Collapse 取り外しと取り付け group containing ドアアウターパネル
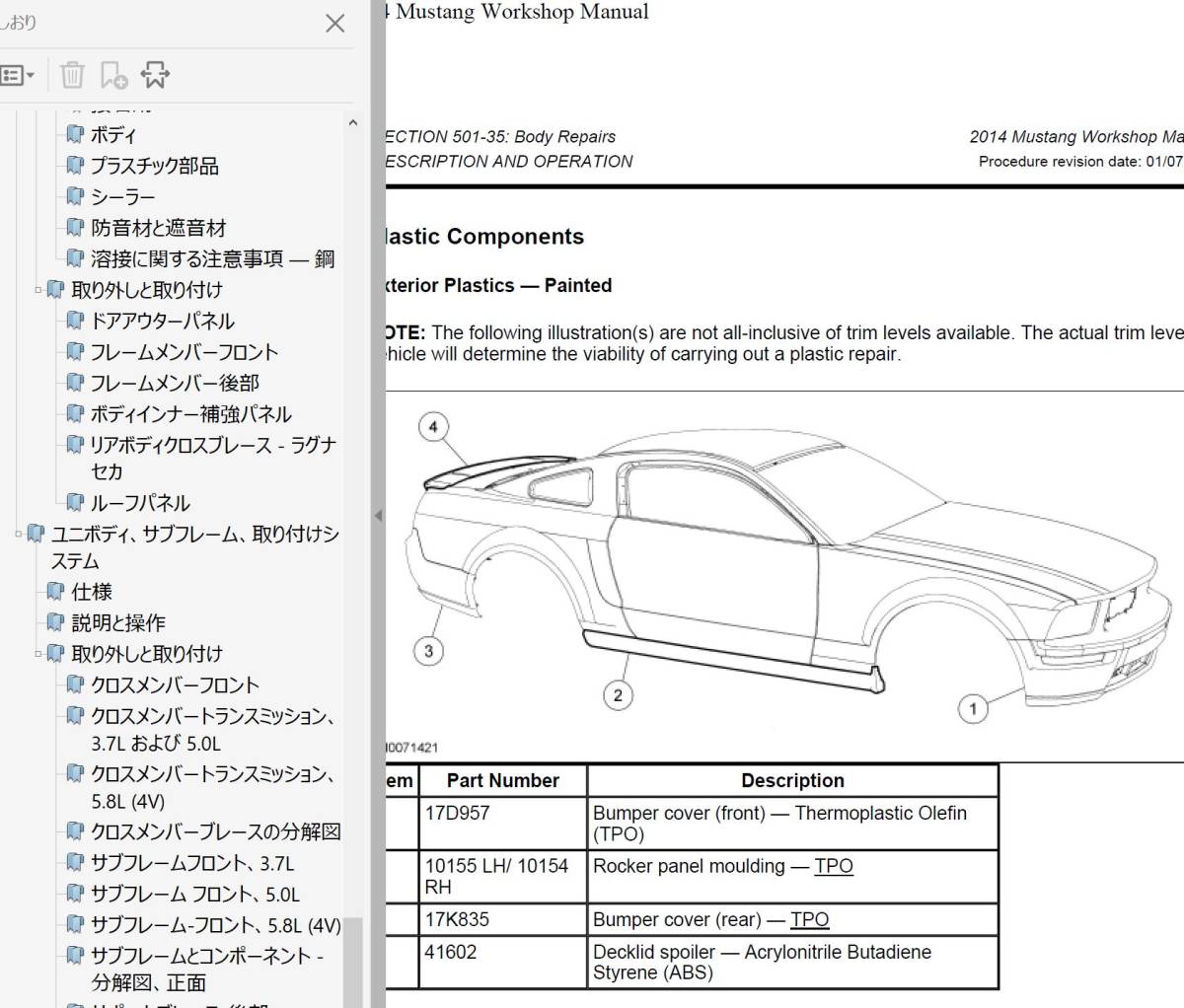Screen dimensions: 1184x1008 [38, 290]
